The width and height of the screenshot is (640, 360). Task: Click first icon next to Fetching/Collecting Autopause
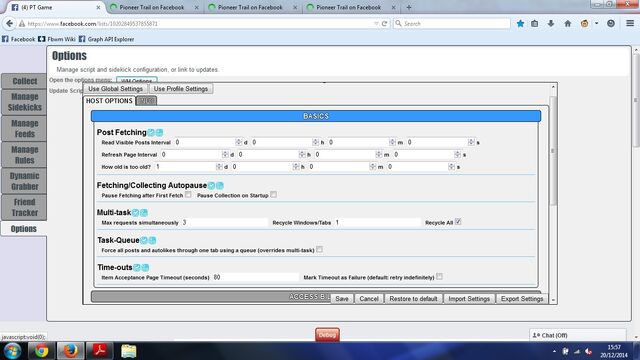pos(212,185)
